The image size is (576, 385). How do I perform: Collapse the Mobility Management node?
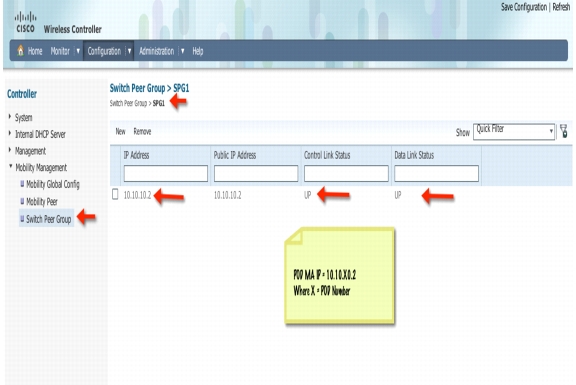tap(10, 166)
